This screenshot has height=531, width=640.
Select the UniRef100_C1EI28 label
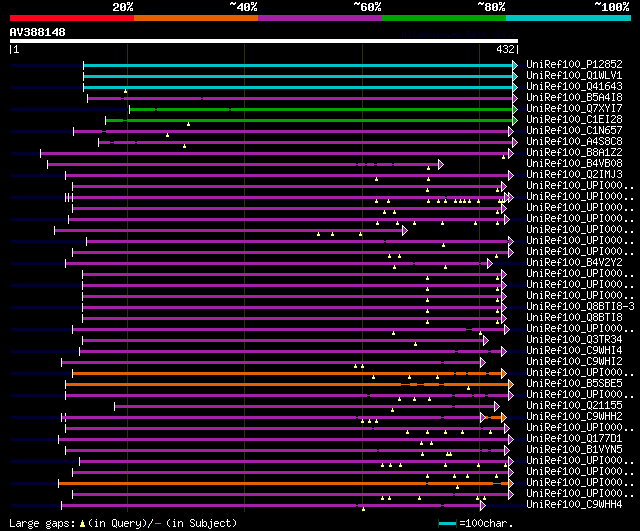coord(574,120)
